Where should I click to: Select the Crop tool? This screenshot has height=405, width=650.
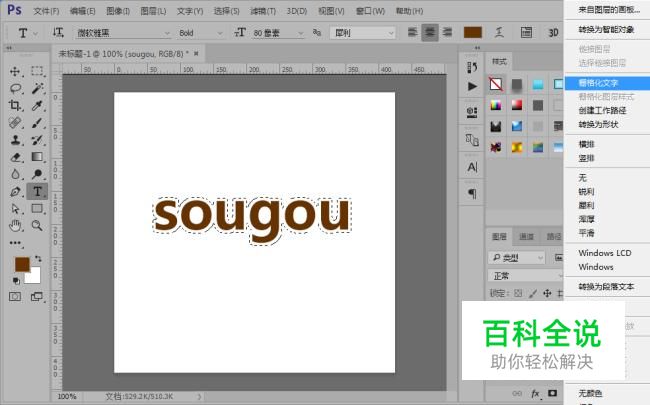click(15, 105)
